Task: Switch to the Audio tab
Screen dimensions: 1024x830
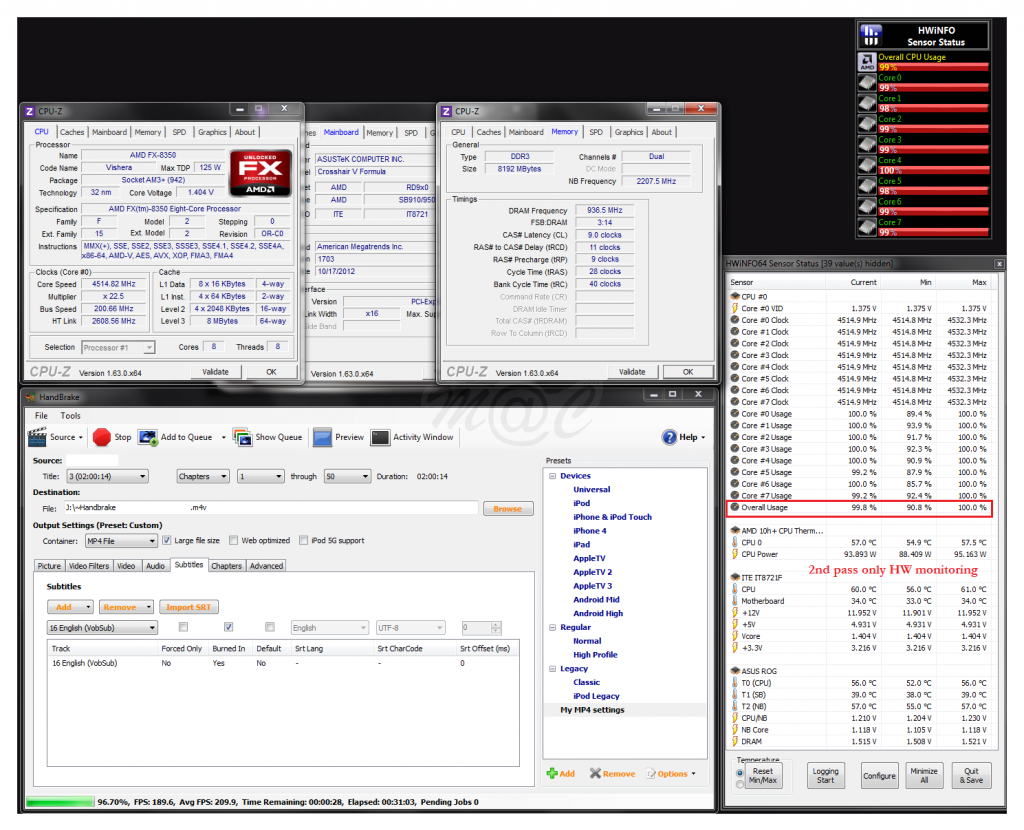Action: click(x=158, y=565)
